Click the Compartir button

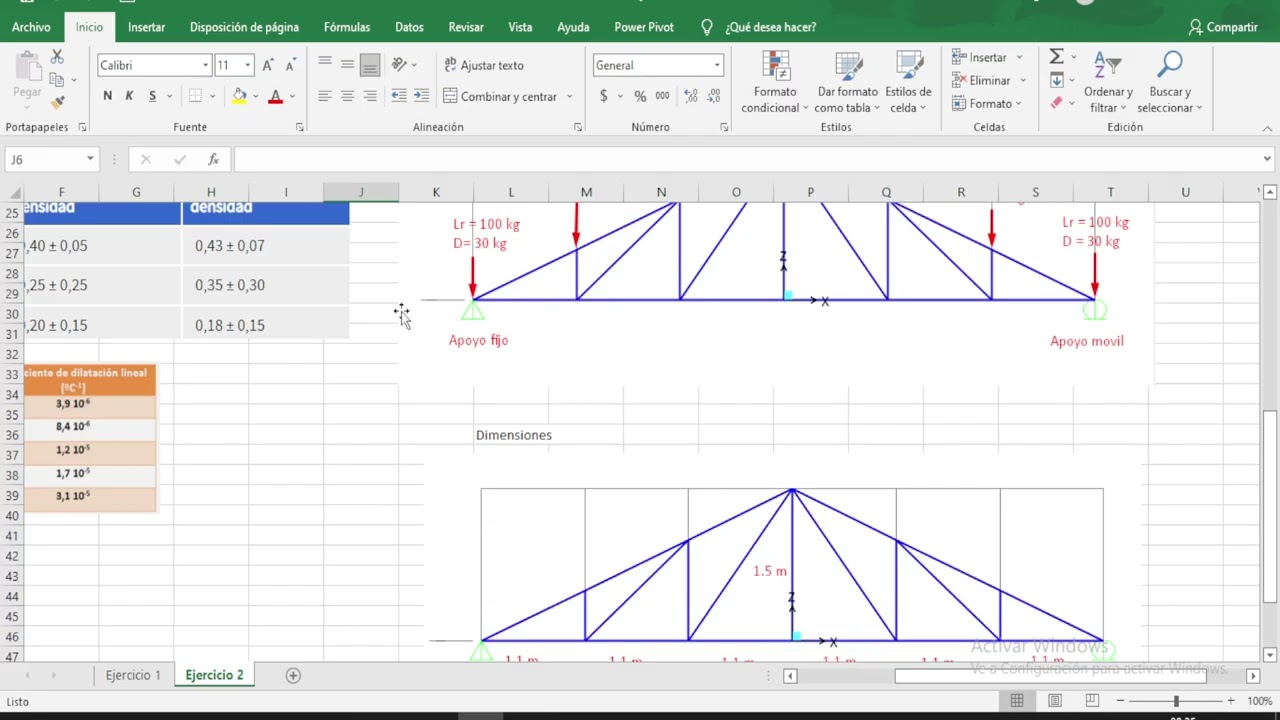click(1223, 27)
